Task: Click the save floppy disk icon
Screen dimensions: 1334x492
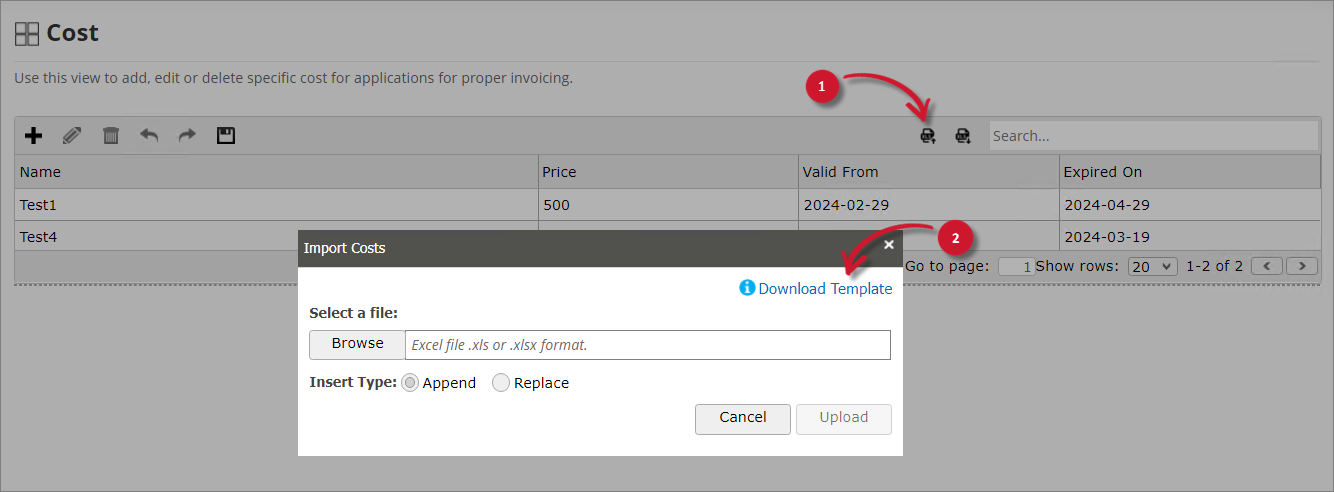Action: 226,135
